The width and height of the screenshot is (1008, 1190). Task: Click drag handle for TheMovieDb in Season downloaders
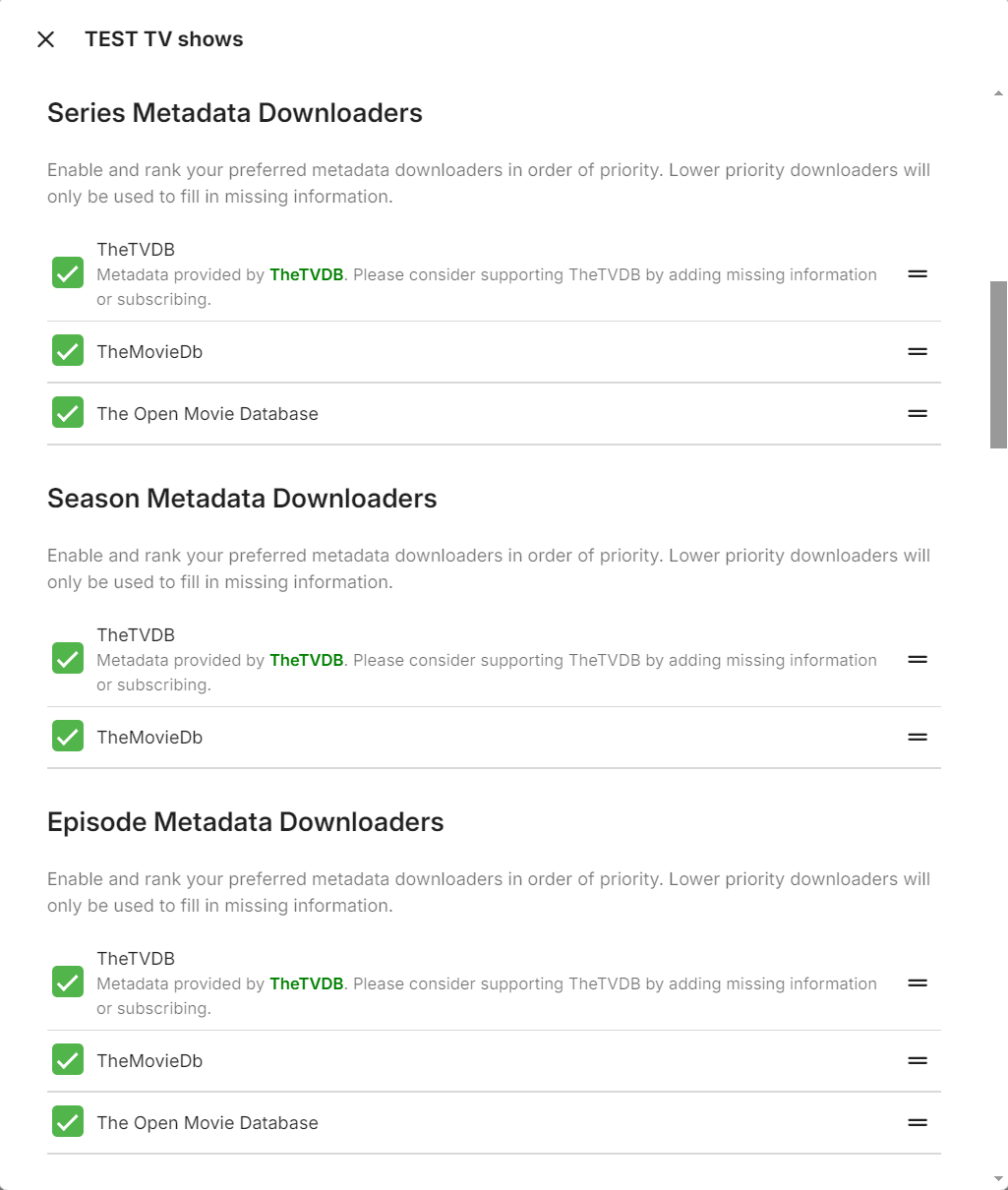[918, 738]
